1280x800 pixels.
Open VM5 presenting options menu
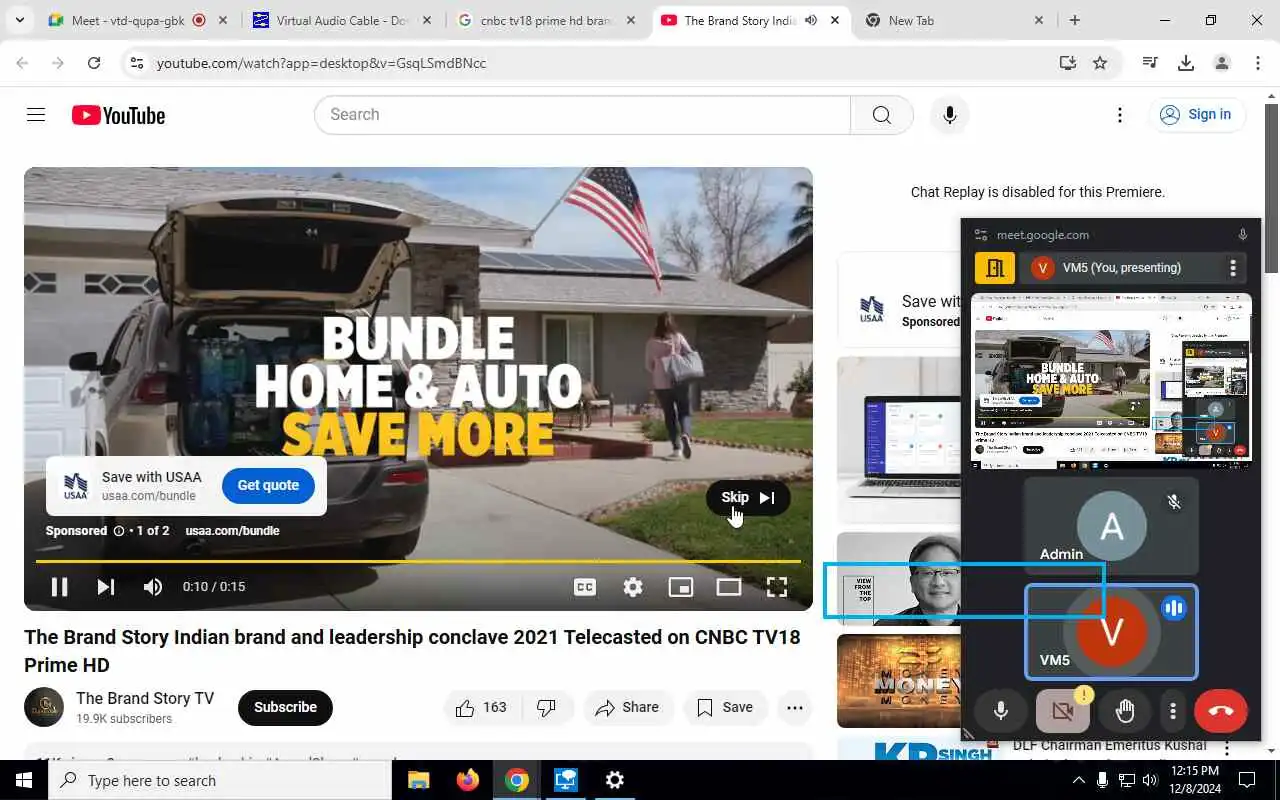click(1233, 268)
